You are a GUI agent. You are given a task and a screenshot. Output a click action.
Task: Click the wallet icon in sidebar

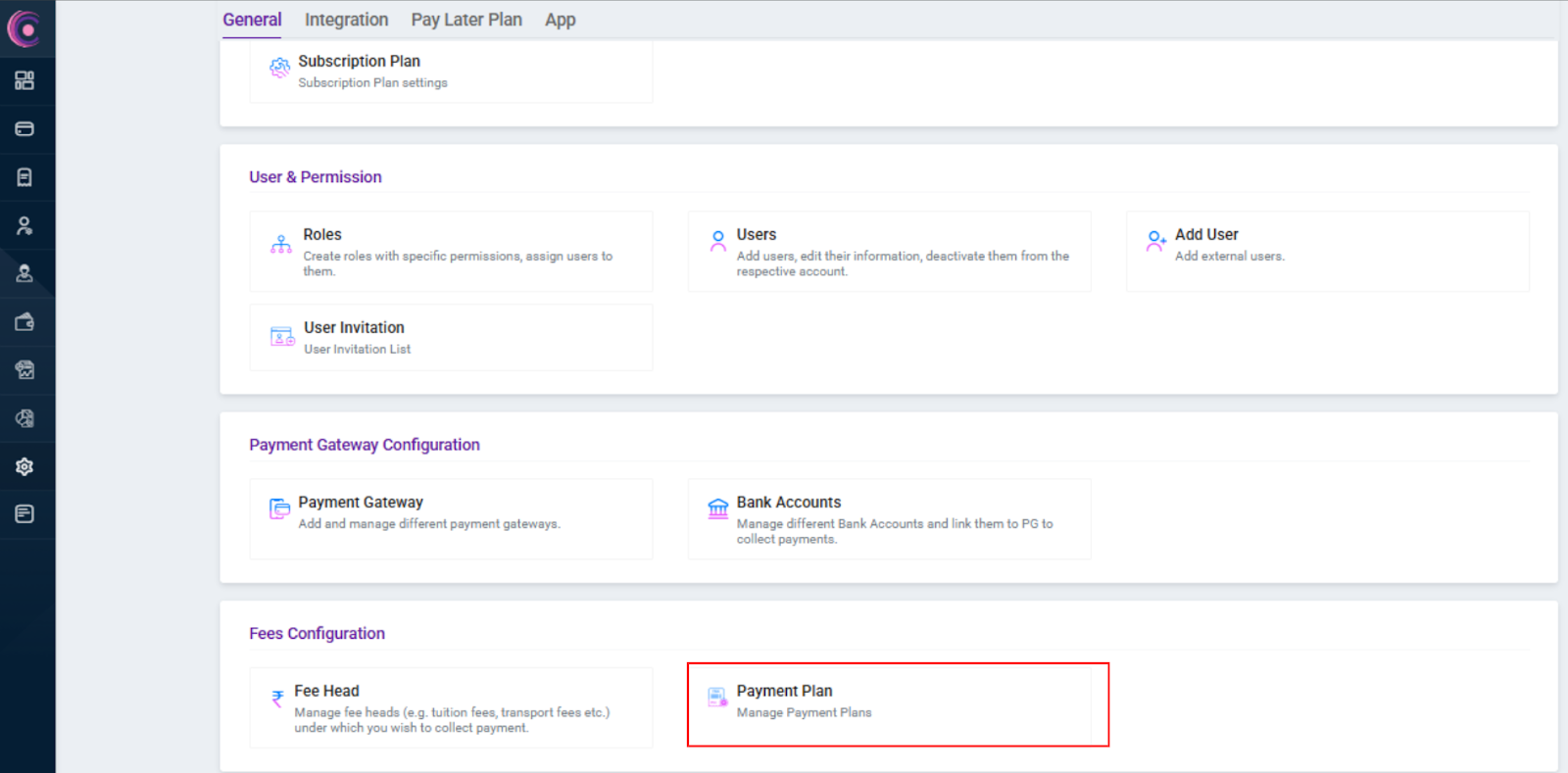24,322
